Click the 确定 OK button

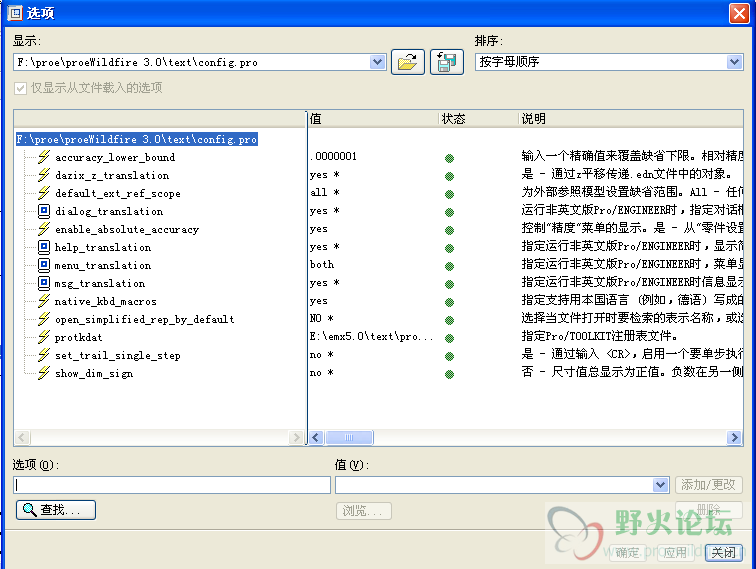pos(627,553)
